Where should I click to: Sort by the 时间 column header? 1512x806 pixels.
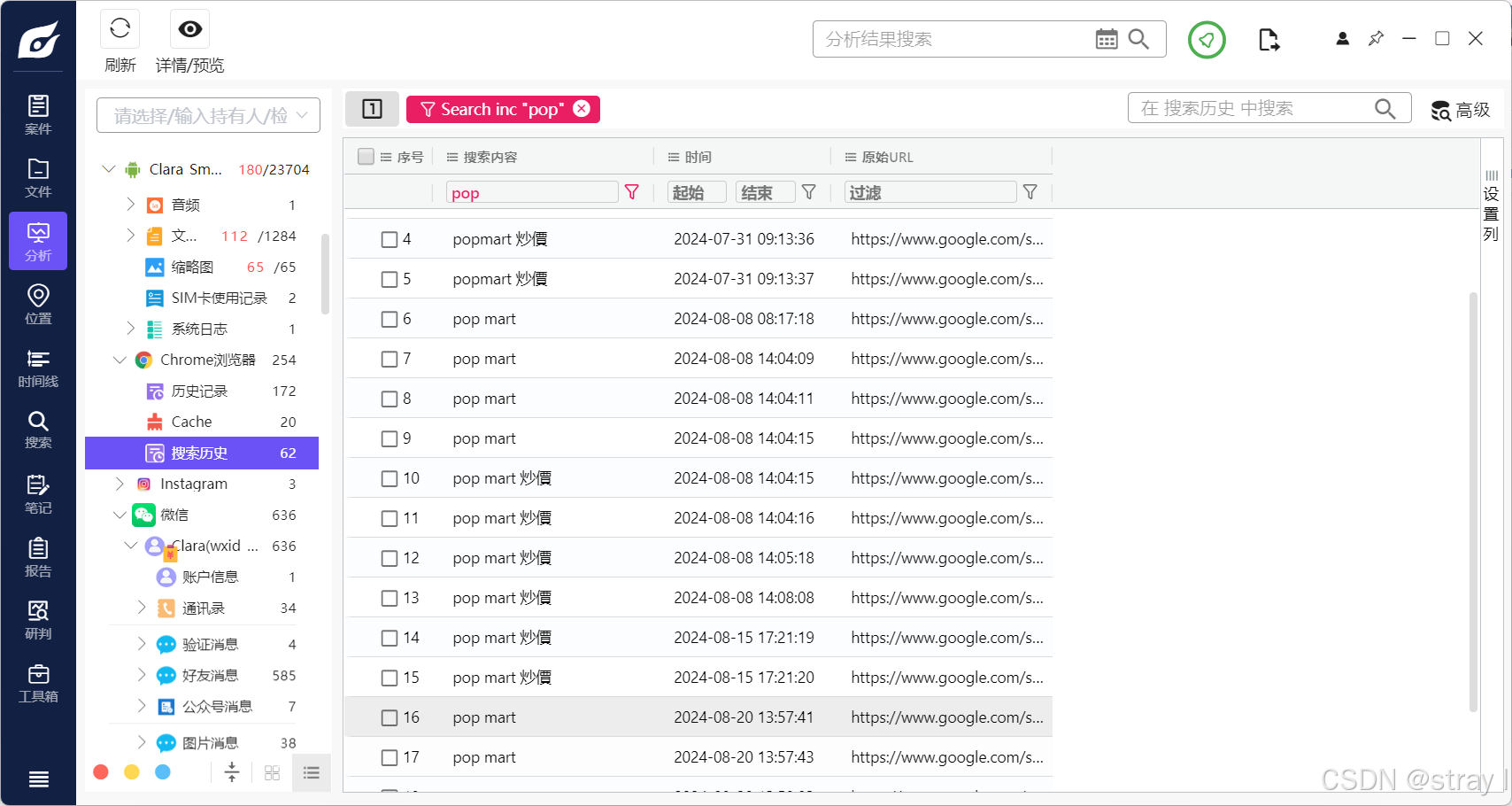(698, 157)
